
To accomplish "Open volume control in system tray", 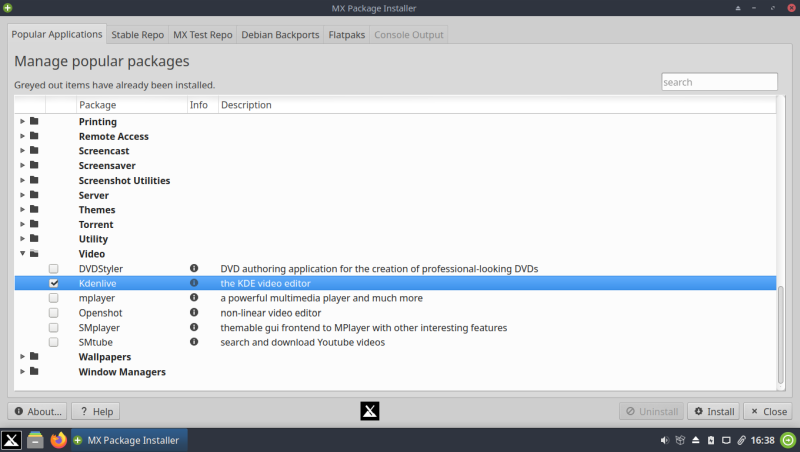I will coord(664,440).
